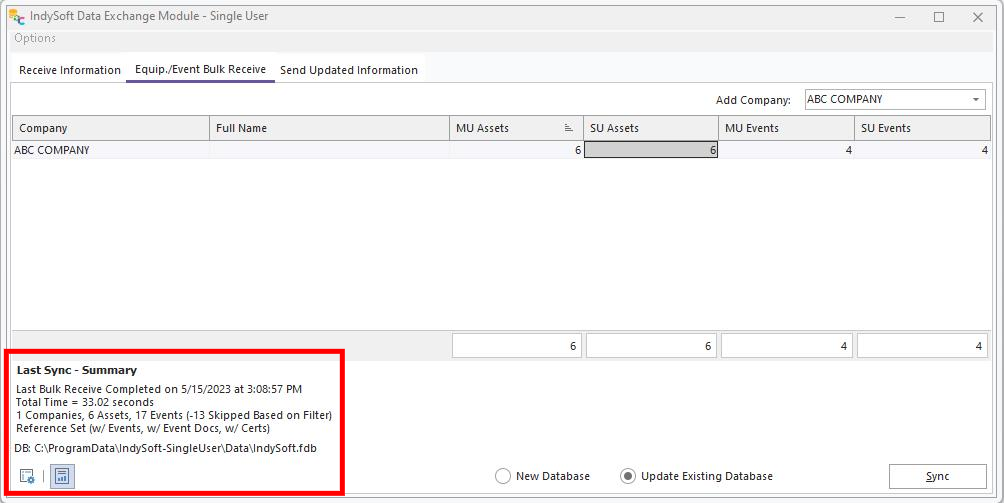1004x503 pixels.
Task: Switch to Receive Information tab
Action: click(70, 70)
